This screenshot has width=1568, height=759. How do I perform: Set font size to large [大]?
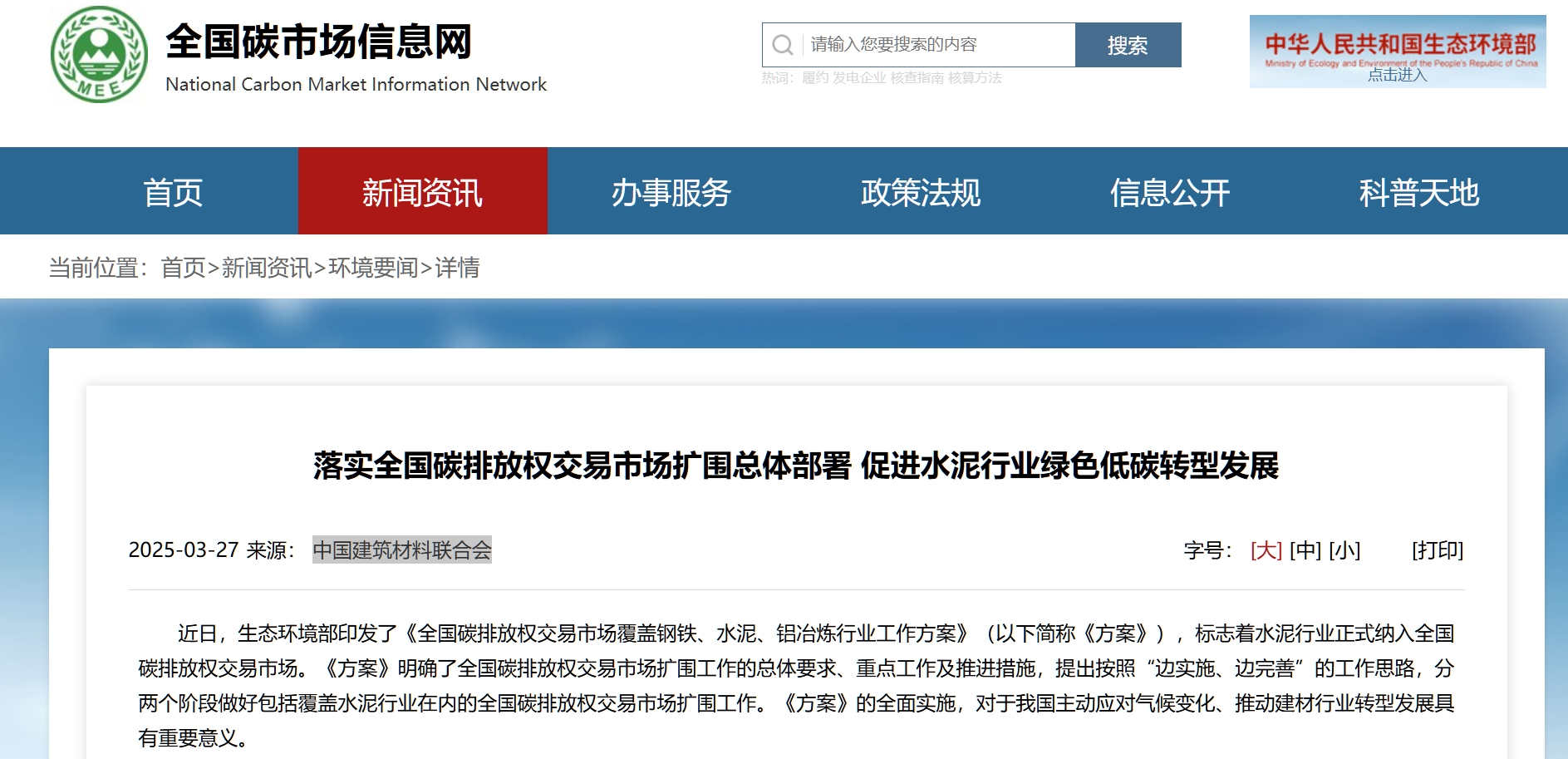tap(1266, 550)
